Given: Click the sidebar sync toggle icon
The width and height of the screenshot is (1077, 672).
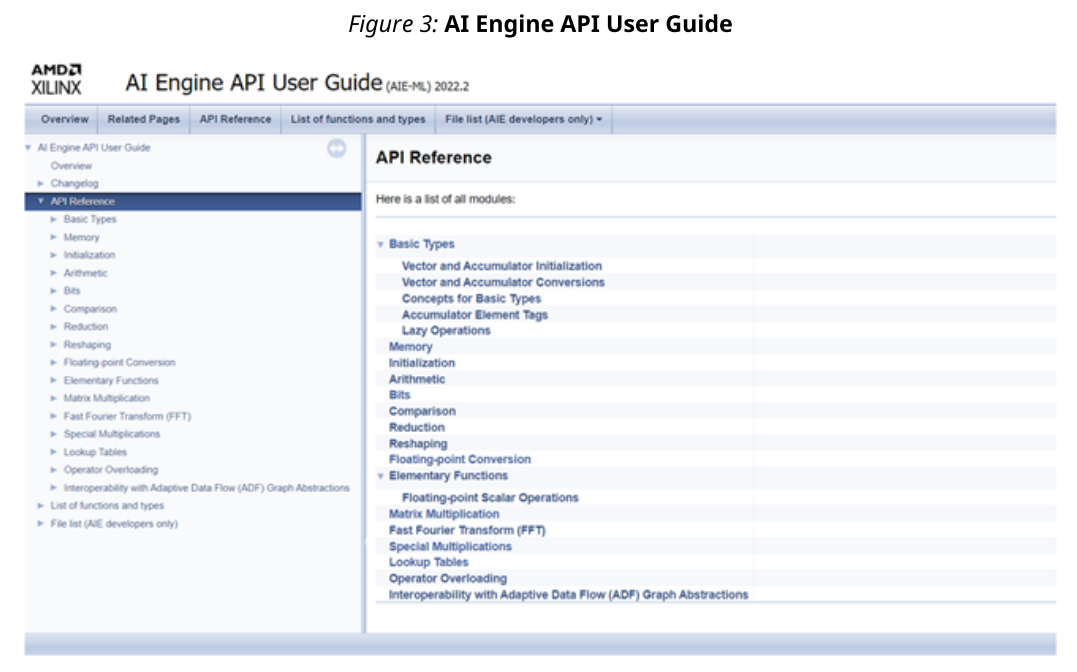Looking at the screenshot, I should 336,148.
